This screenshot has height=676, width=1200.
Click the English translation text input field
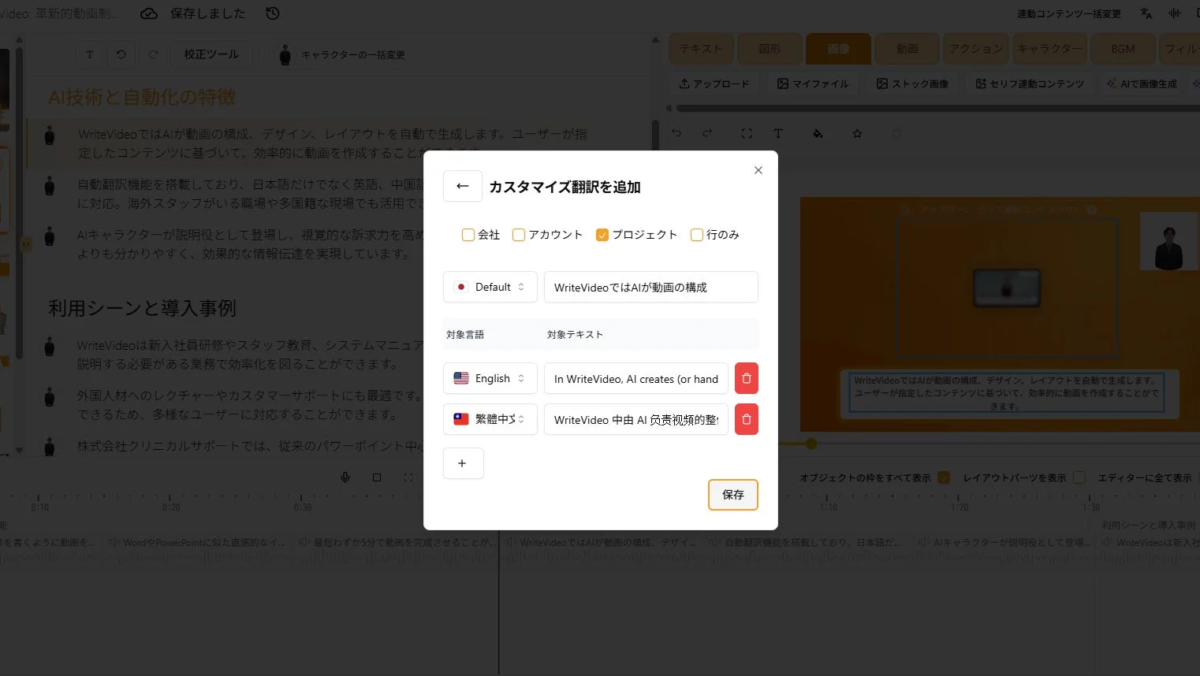[x=636, y=378]
